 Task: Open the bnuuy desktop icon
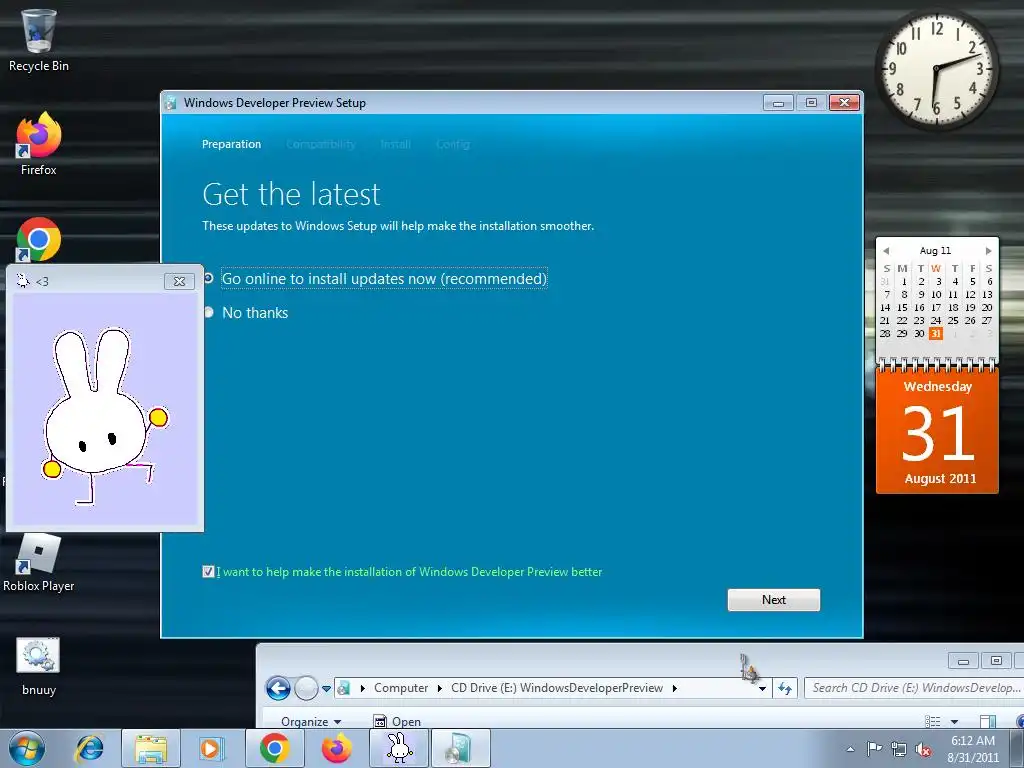point(39,666)
